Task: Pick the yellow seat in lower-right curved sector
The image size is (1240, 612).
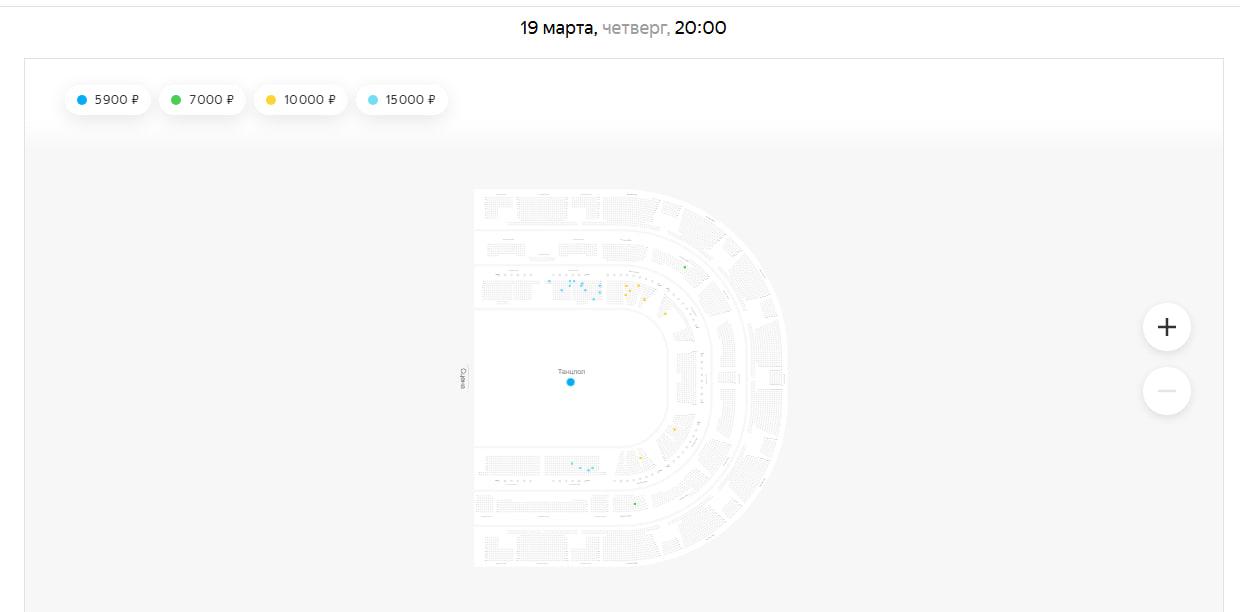Action: [674, 429]
